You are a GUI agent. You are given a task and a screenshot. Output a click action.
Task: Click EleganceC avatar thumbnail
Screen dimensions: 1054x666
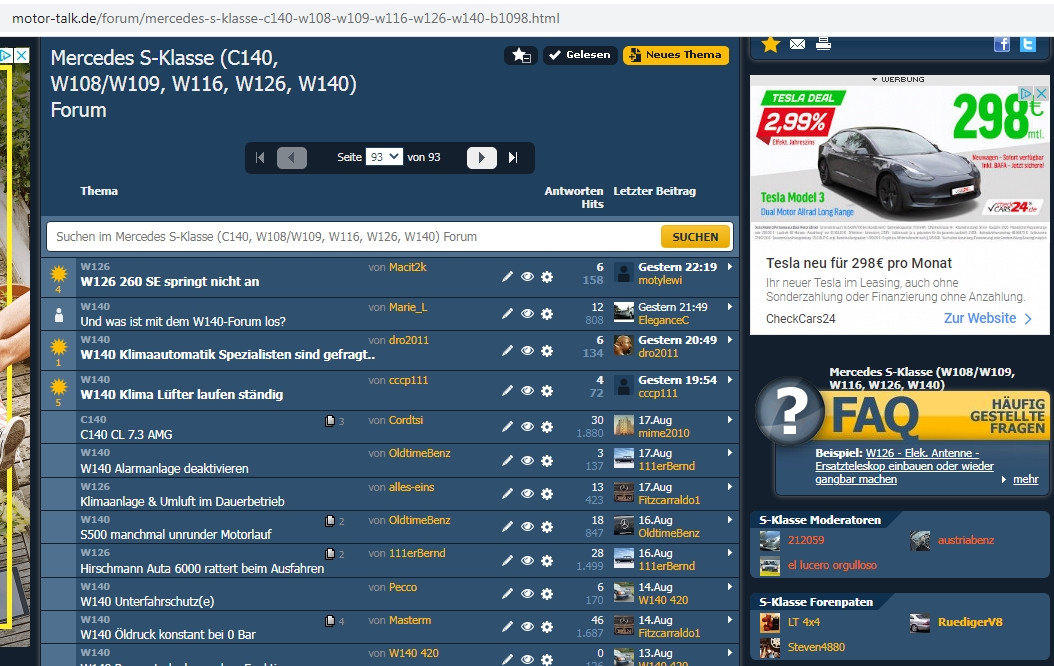(x=624, y=313)
